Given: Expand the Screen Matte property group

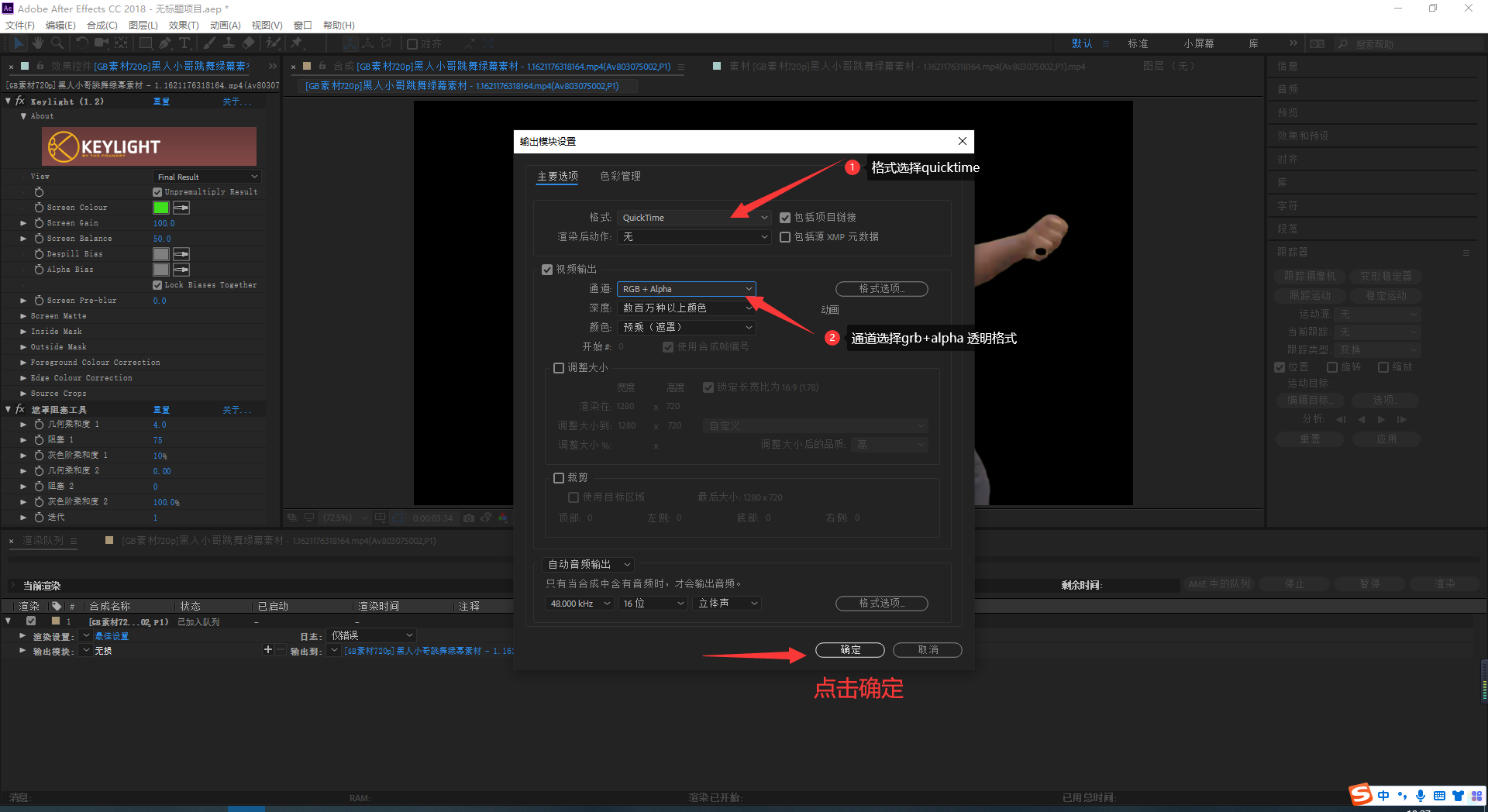Looking at the screenshot, I should 23,316.
